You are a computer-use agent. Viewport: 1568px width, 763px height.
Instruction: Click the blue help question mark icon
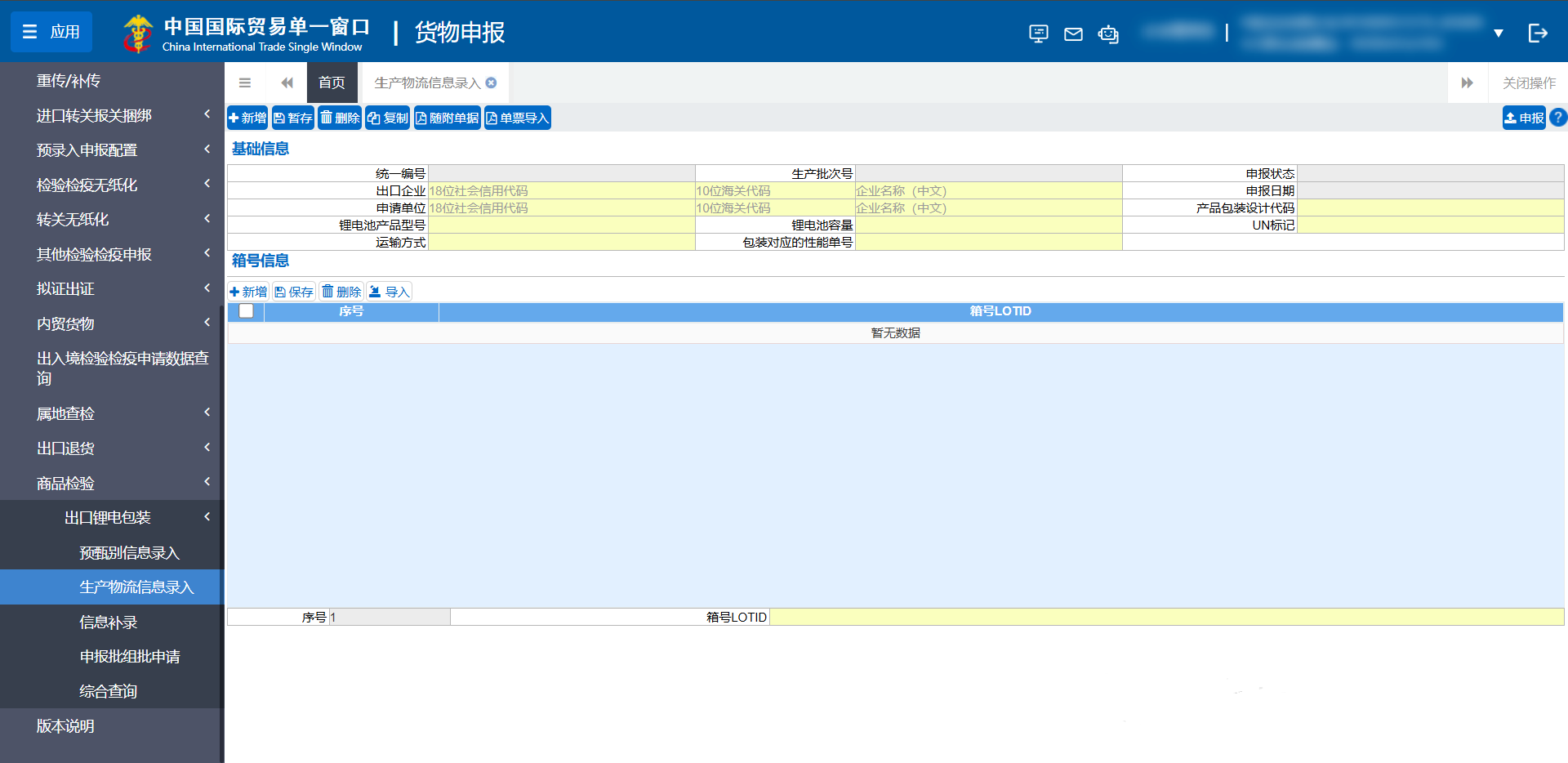[1557, 117]
